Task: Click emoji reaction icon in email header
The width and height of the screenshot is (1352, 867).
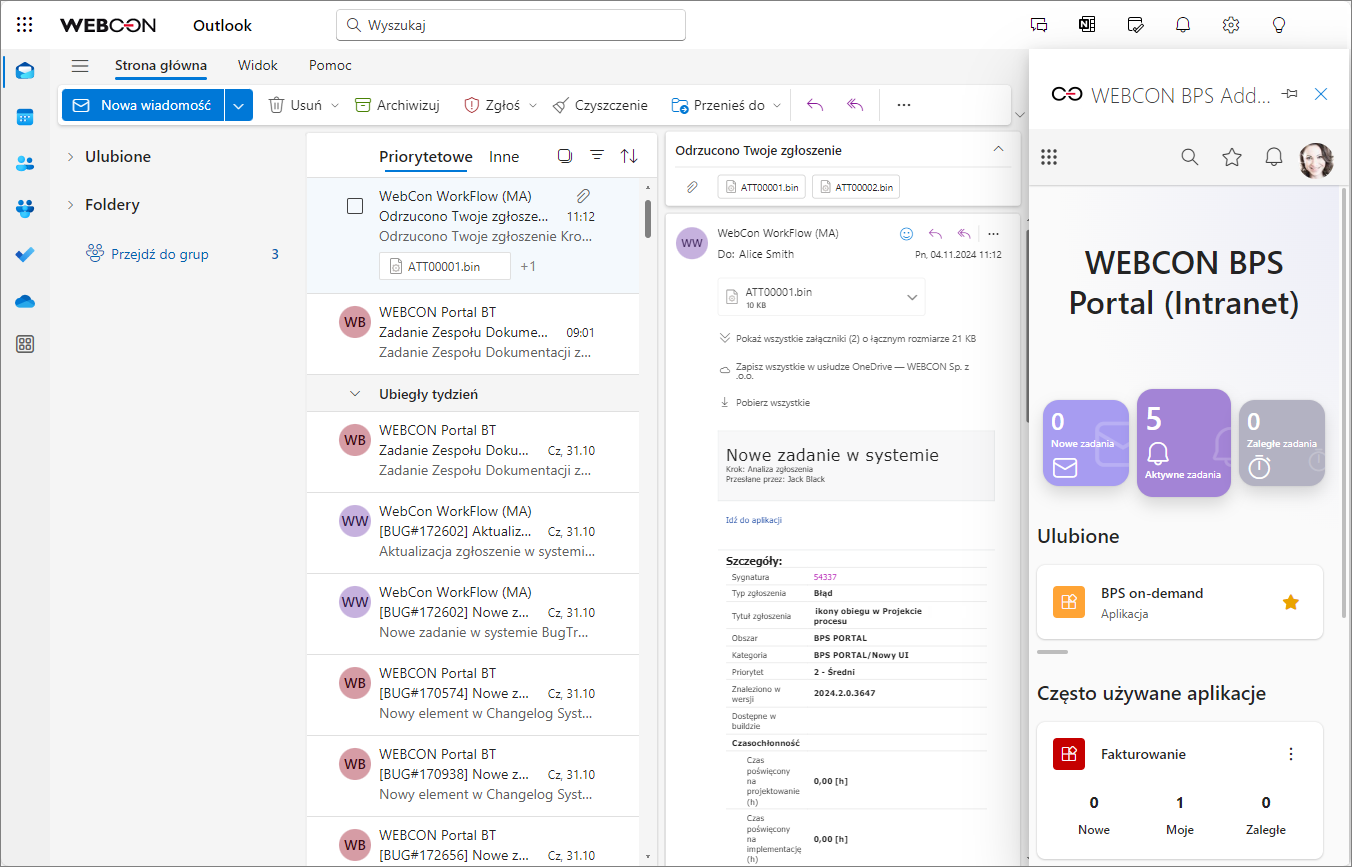Action: pos(907,233)
